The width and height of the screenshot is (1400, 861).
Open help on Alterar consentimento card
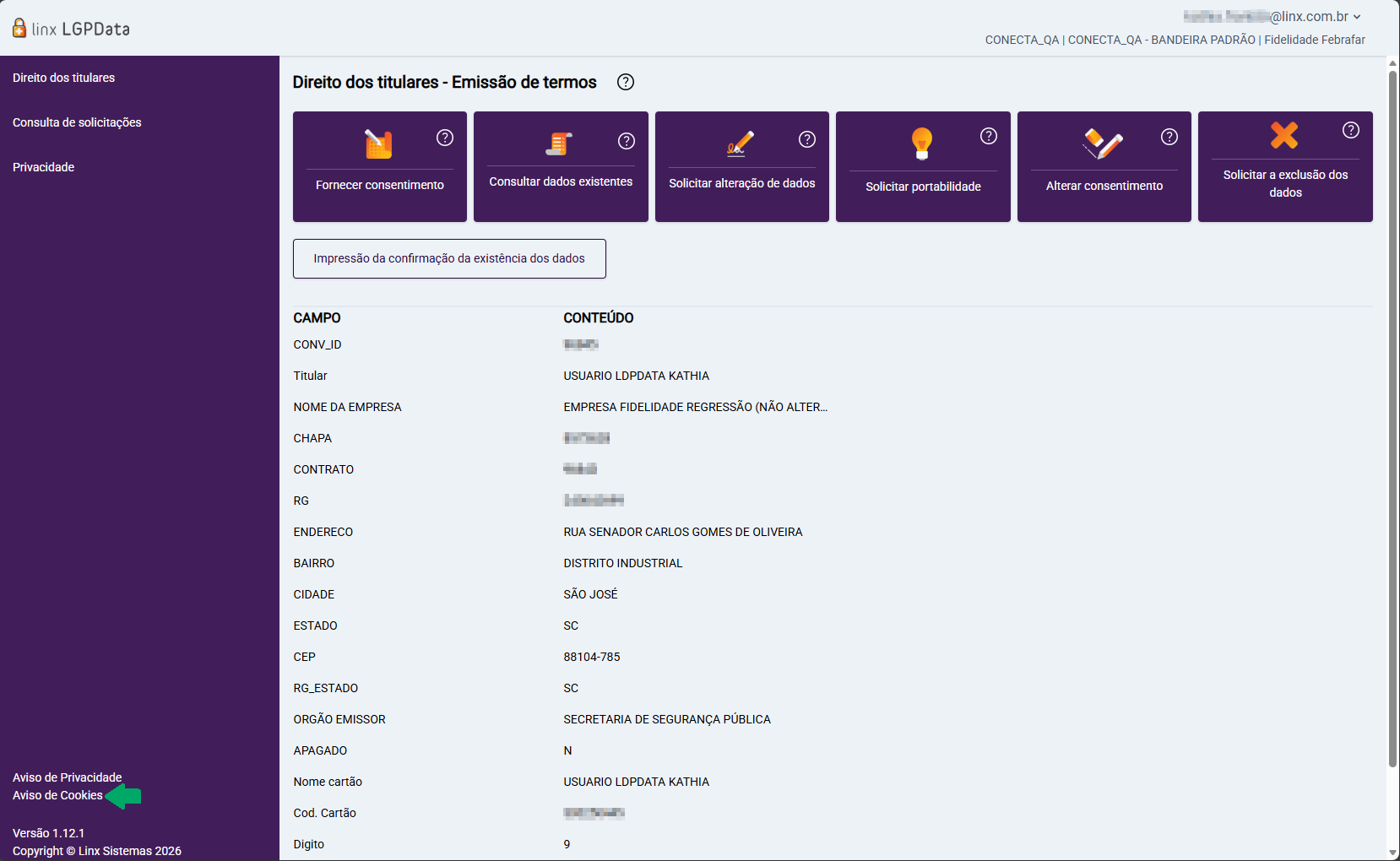pyautogui.click(x=1169, y=137)
